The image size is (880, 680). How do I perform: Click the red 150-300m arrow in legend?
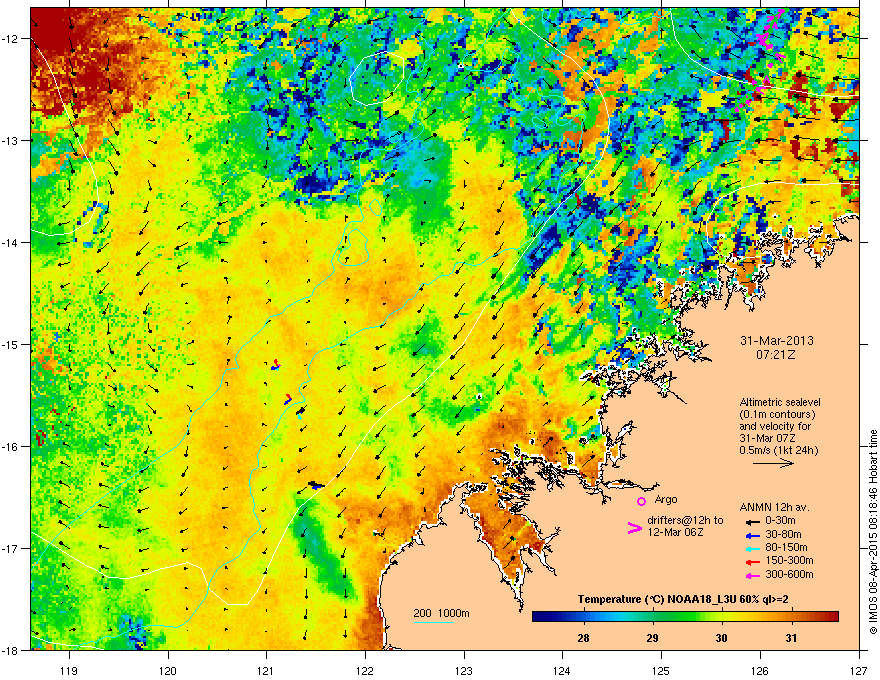coord(753,562)
